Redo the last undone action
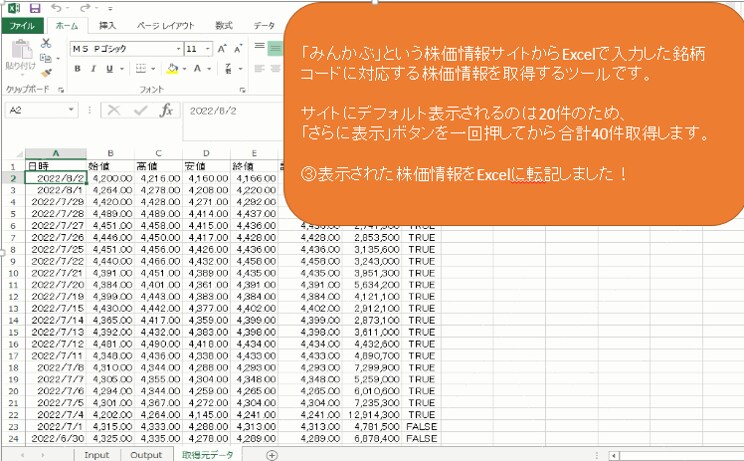The image size is (744, 461). click(85, 8)
